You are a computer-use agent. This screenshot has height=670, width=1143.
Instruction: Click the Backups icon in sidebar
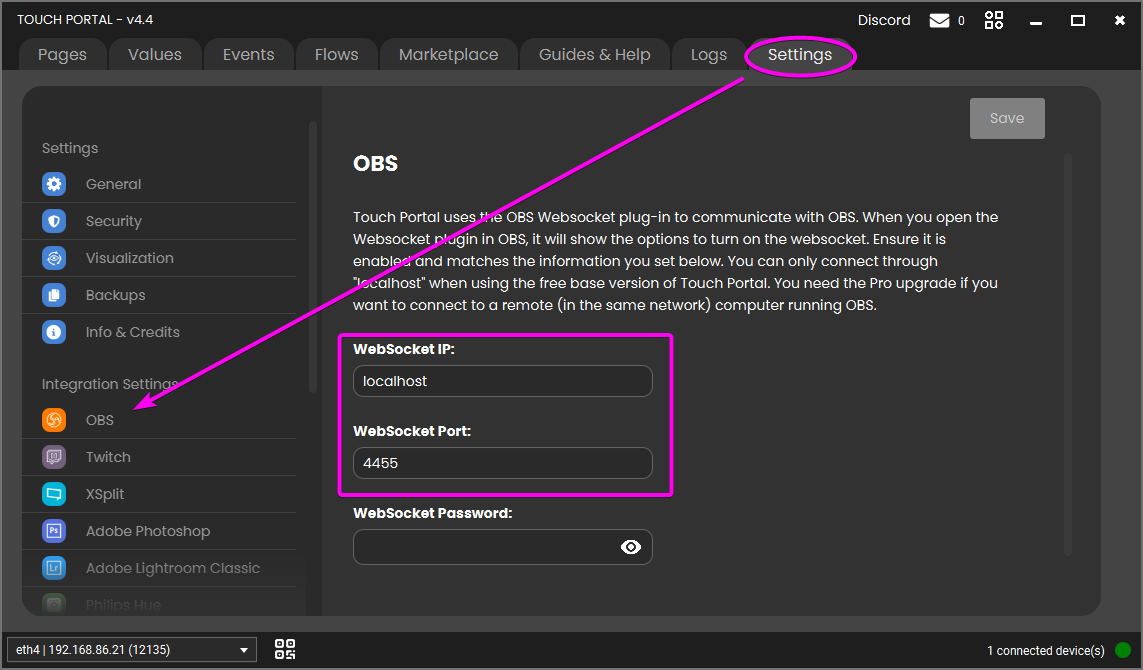coord(54,295)
